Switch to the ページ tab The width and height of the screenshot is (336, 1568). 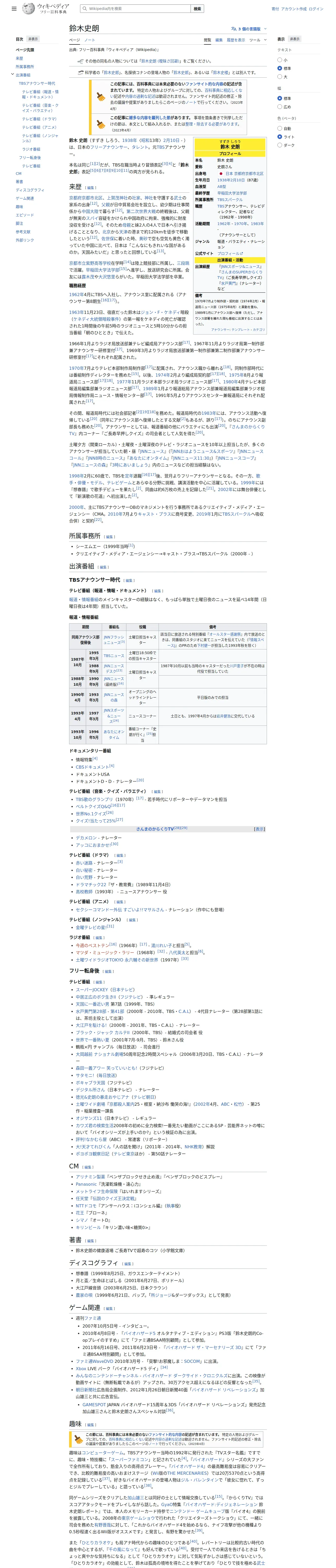(x=74, y=40)
